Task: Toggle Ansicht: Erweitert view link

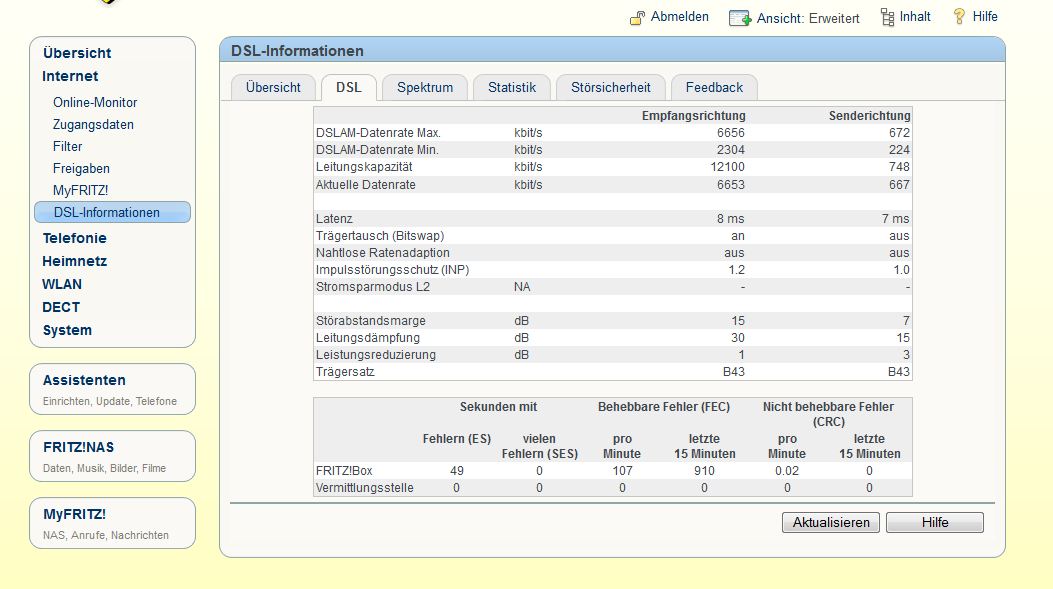Action: (808, 18)
